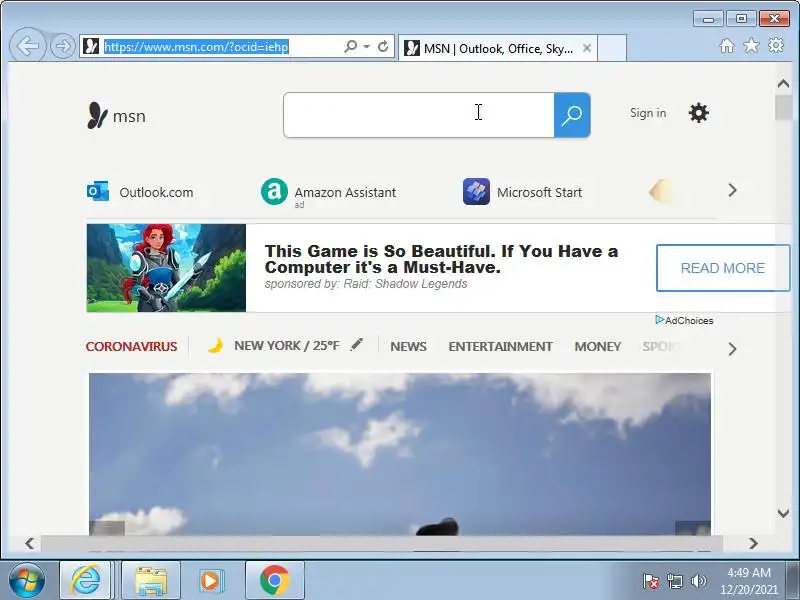Open Windows Media Player taskbar icon

click(x=210, y=581)
